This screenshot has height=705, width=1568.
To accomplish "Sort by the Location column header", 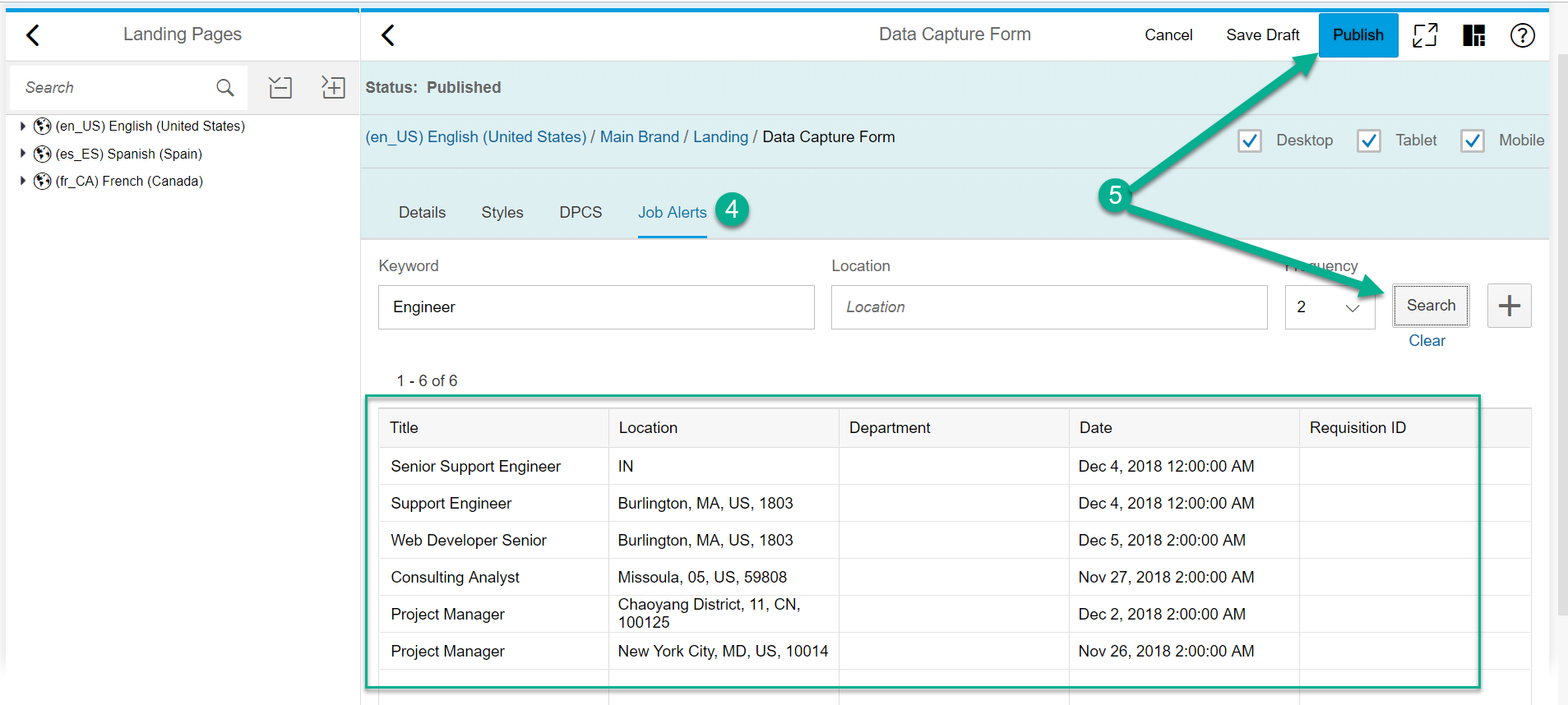I will 724,428.
